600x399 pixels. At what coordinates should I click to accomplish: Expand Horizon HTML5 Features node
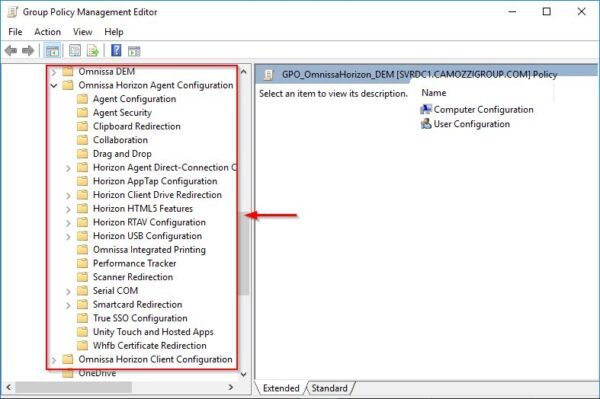pyautogui.click(x=68, y=209)
